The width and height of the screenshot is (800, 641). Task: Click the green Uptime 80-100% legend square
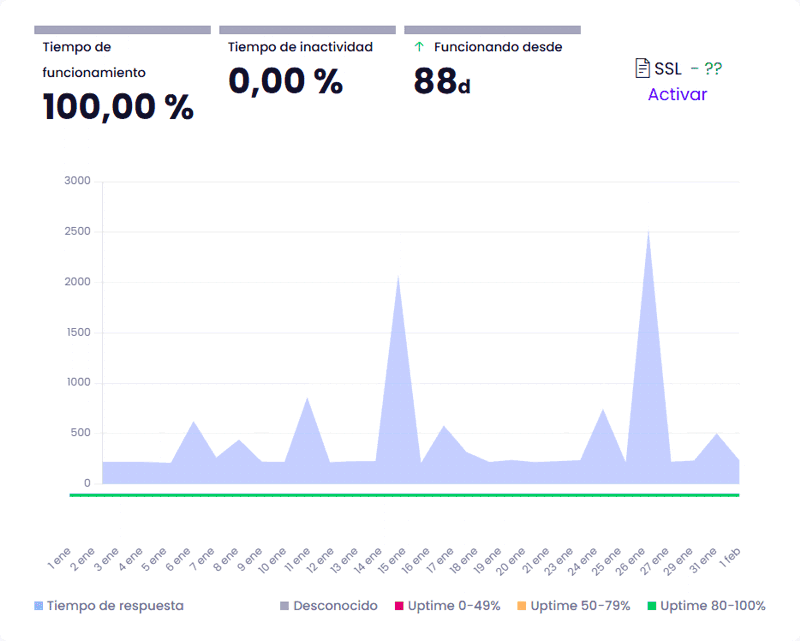[652, 606]
